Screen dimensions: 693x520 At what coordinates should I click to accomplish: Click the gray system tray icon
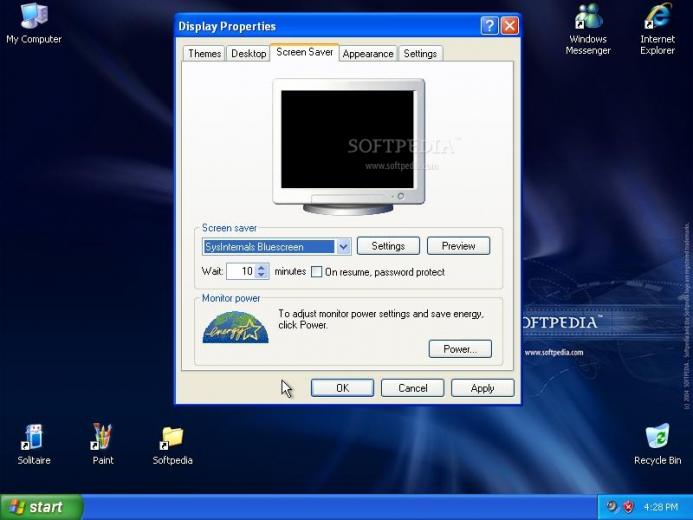point(611,506)
